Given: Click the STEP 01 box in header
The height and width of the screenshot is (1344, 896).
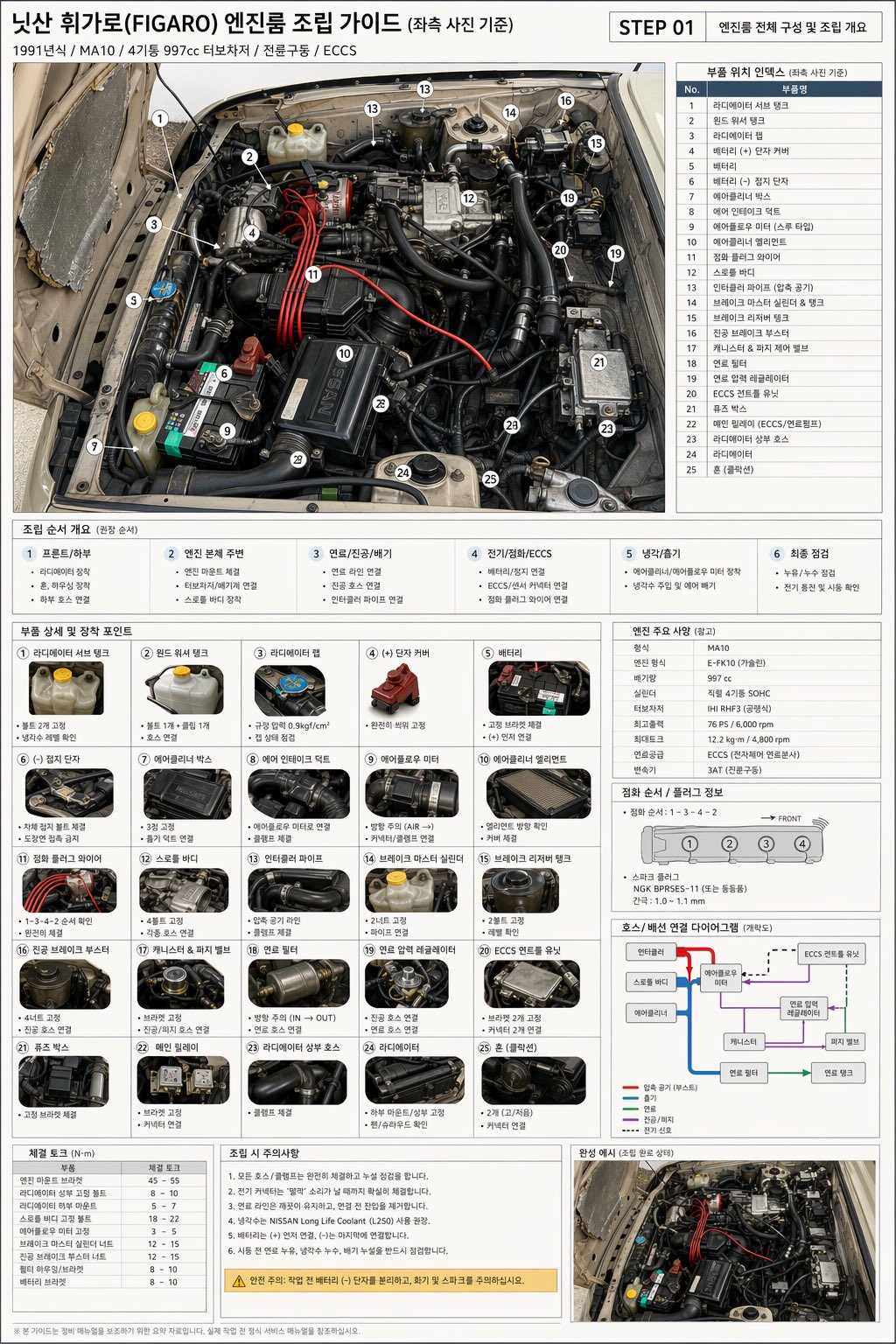Looking at the screenshot, I should [x=656, y=27].
